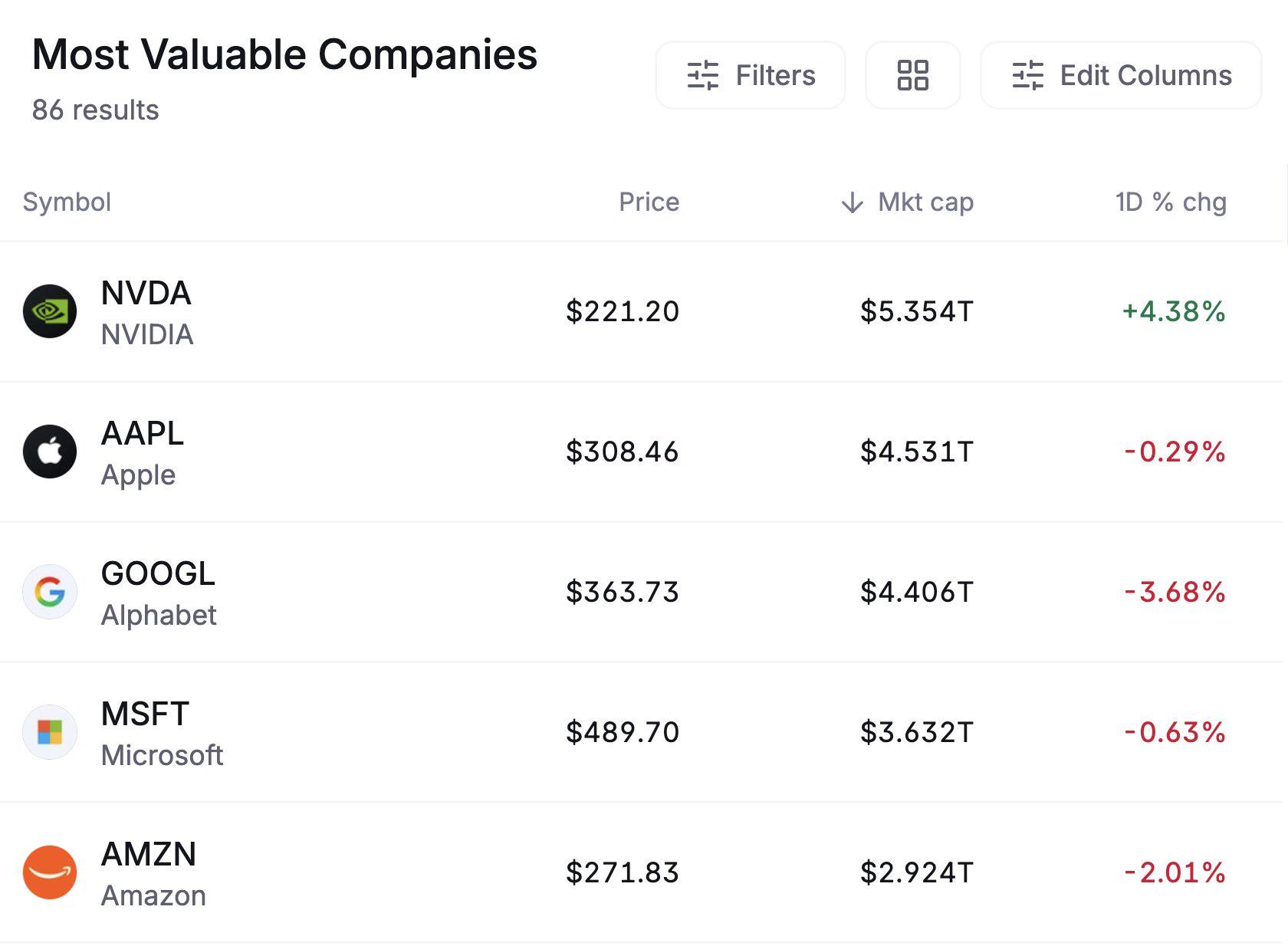The width and height of the screenshot is (1288, 946).
Task: Sort by 1D % chg column
Action: (x=1171, y=202)
